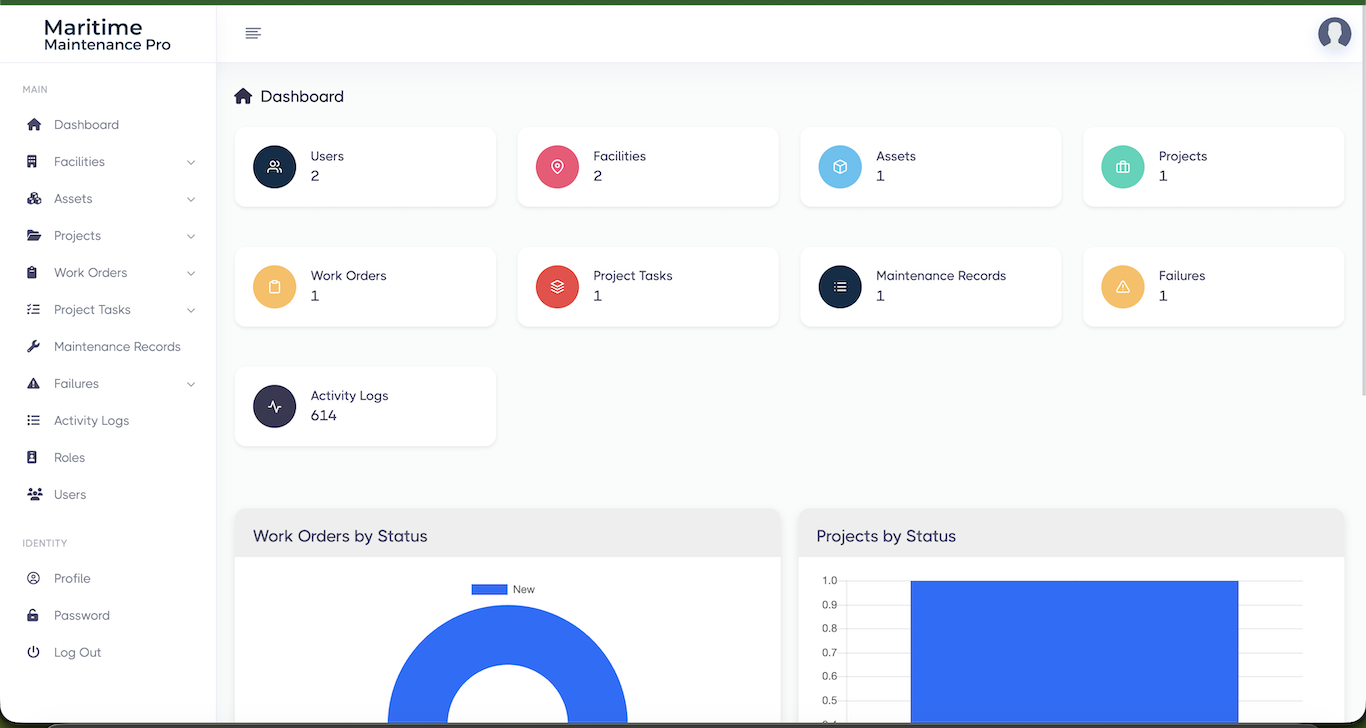This screenshot has height=728, width=1366.
Task: Open the Password link under Identity
Action: click(x=81, y=616)
